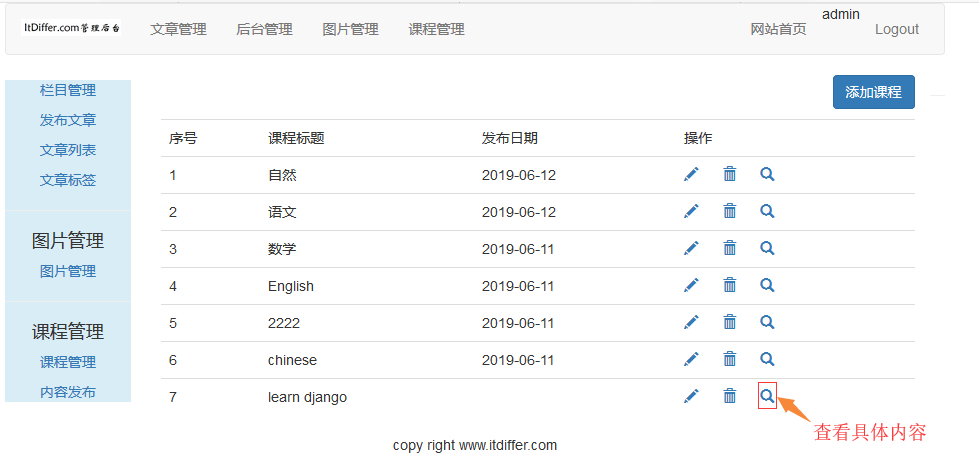979x464 pixels.
Task: Open 文章管理 in top navbar
Action: tap(178, 29)
